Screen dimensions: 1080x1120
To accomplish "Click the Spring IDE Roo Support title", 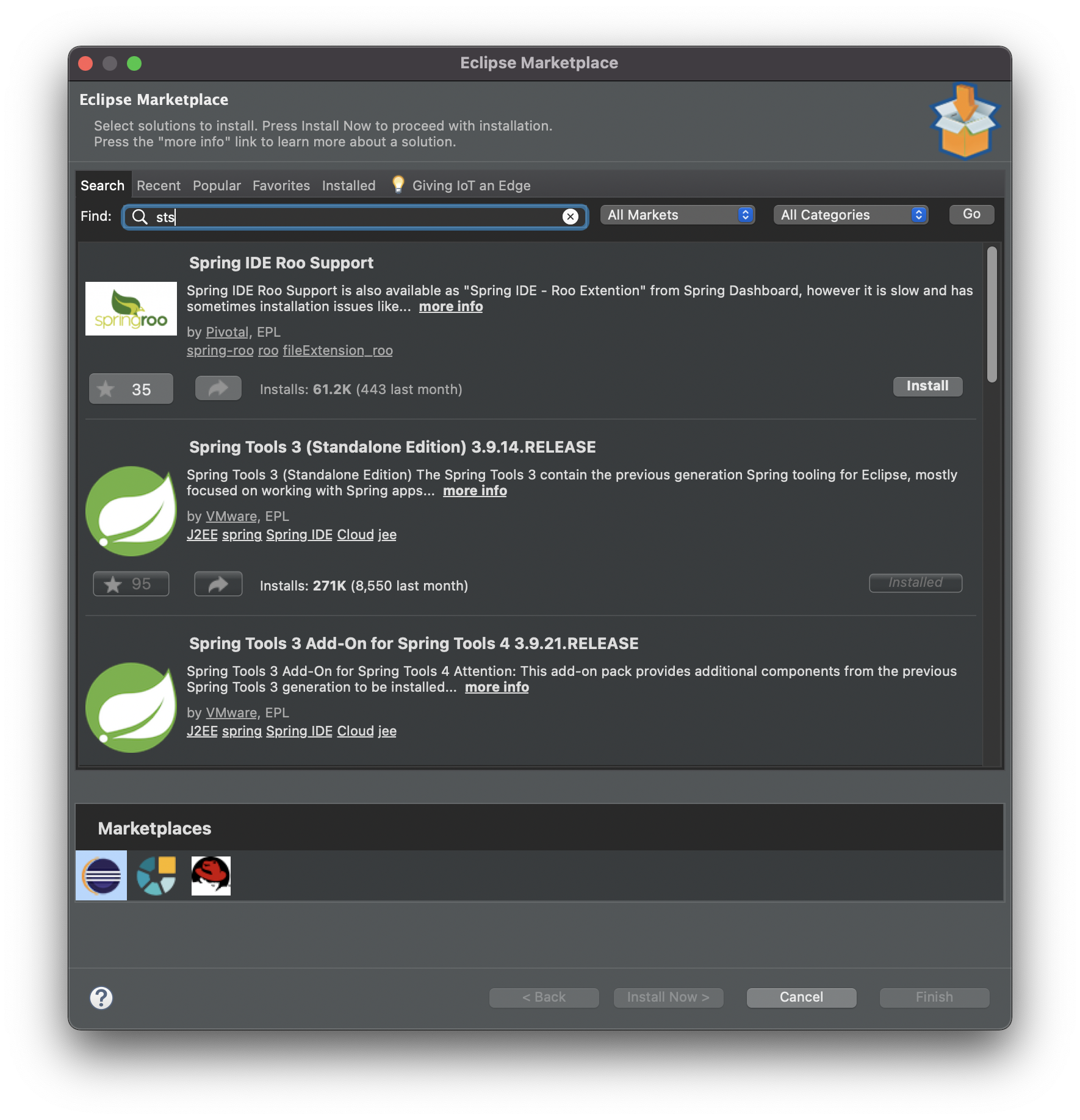I will (281, 263).
